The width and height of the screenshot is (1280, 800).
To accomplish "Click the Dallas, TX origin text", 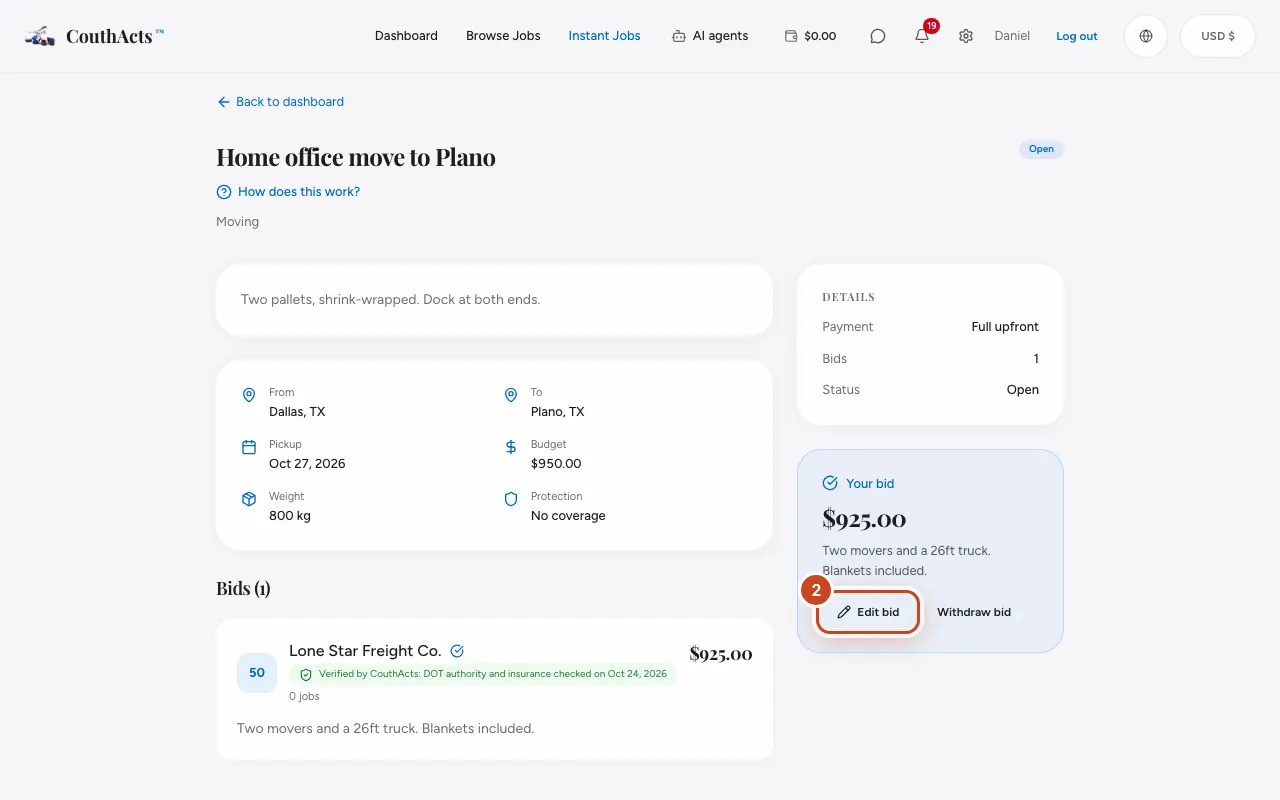I will [297, 412].
